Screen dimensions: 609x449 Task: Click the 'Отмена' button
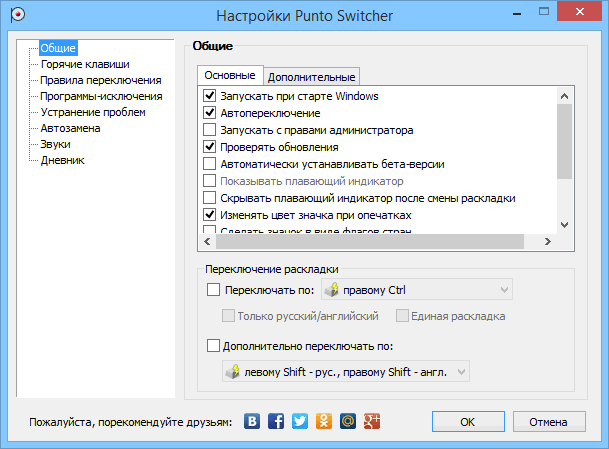(549, 421)
